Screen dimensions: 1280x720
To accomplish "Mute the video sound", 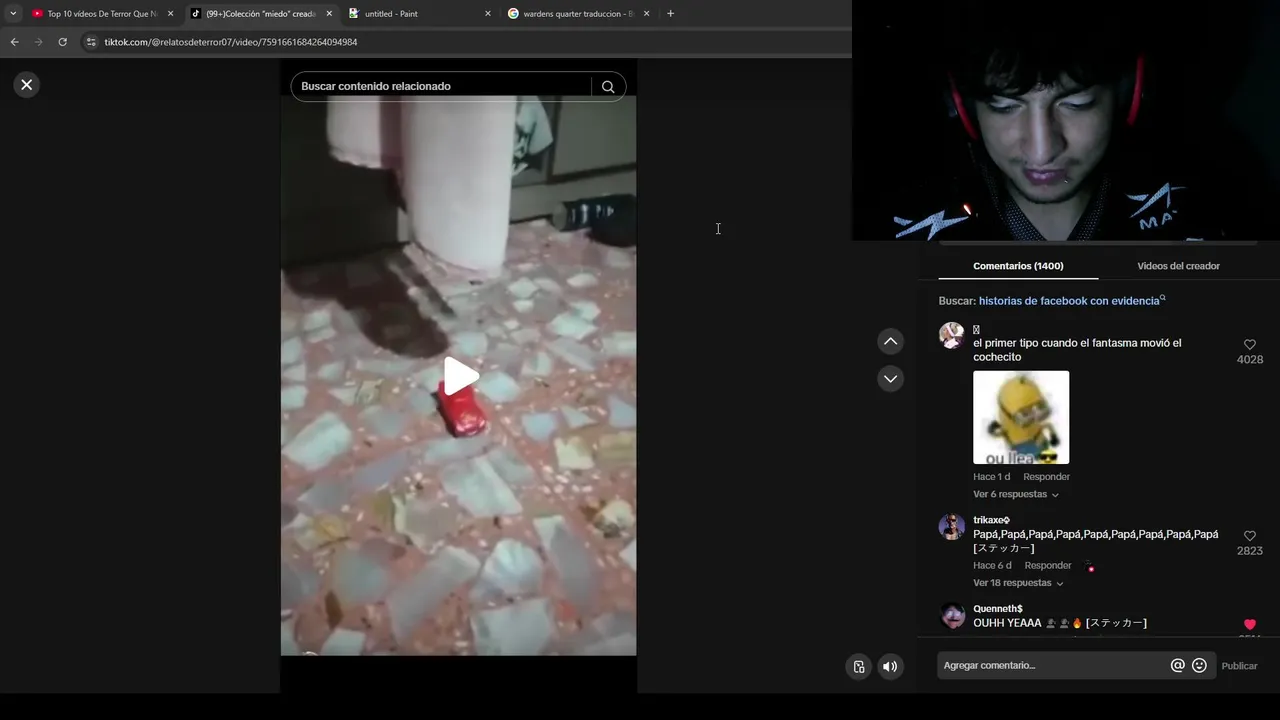I will pyautogui.click(x=890, y=667).
